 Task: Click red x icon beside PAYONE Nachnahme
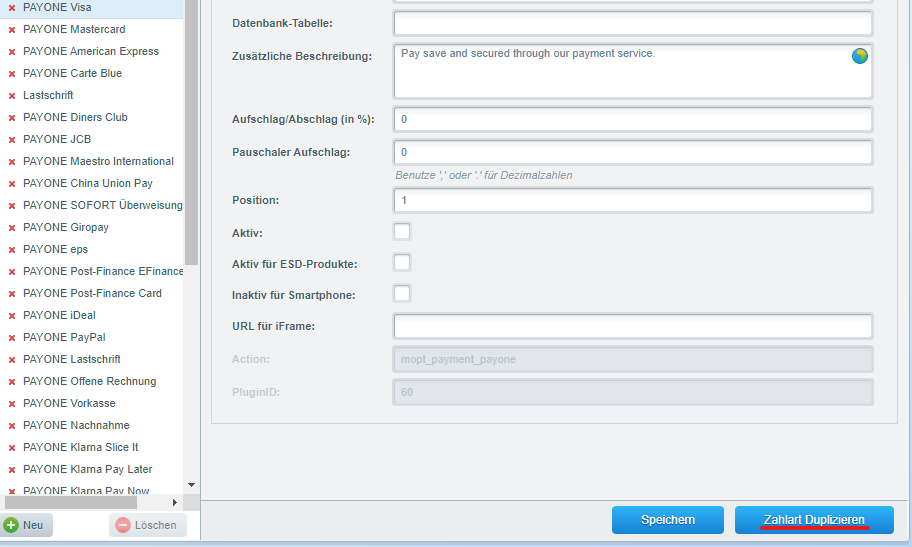[12, 426]
